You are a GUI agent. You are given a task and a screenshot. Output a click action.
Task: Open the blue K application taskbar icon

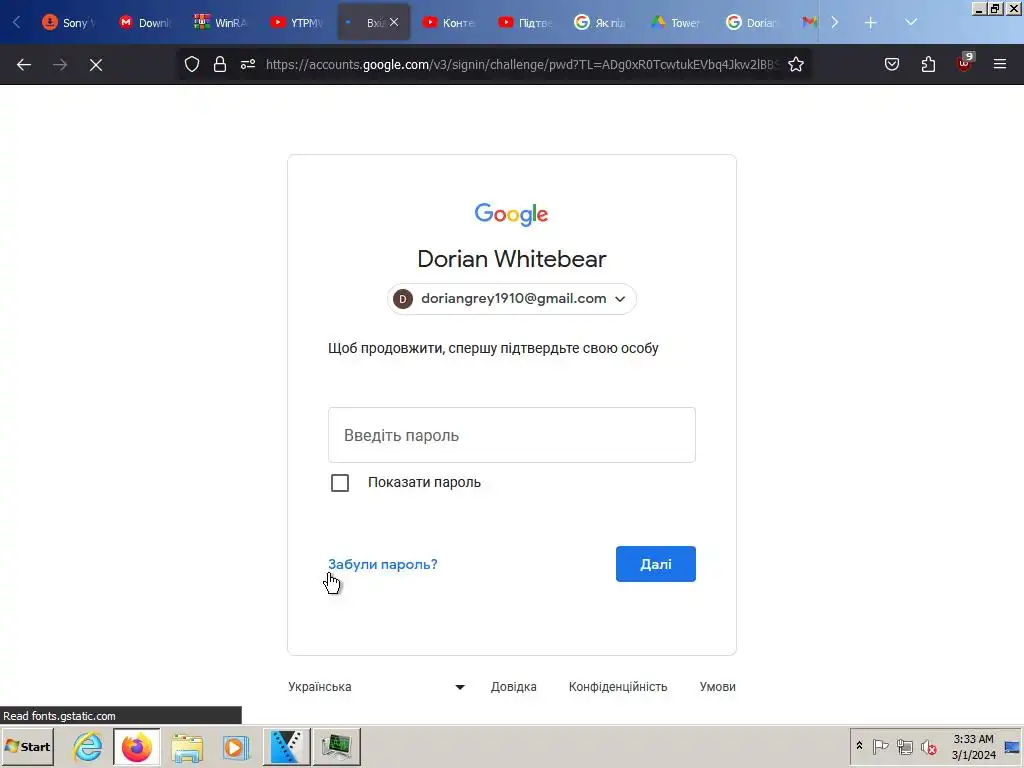coord(286,746)
